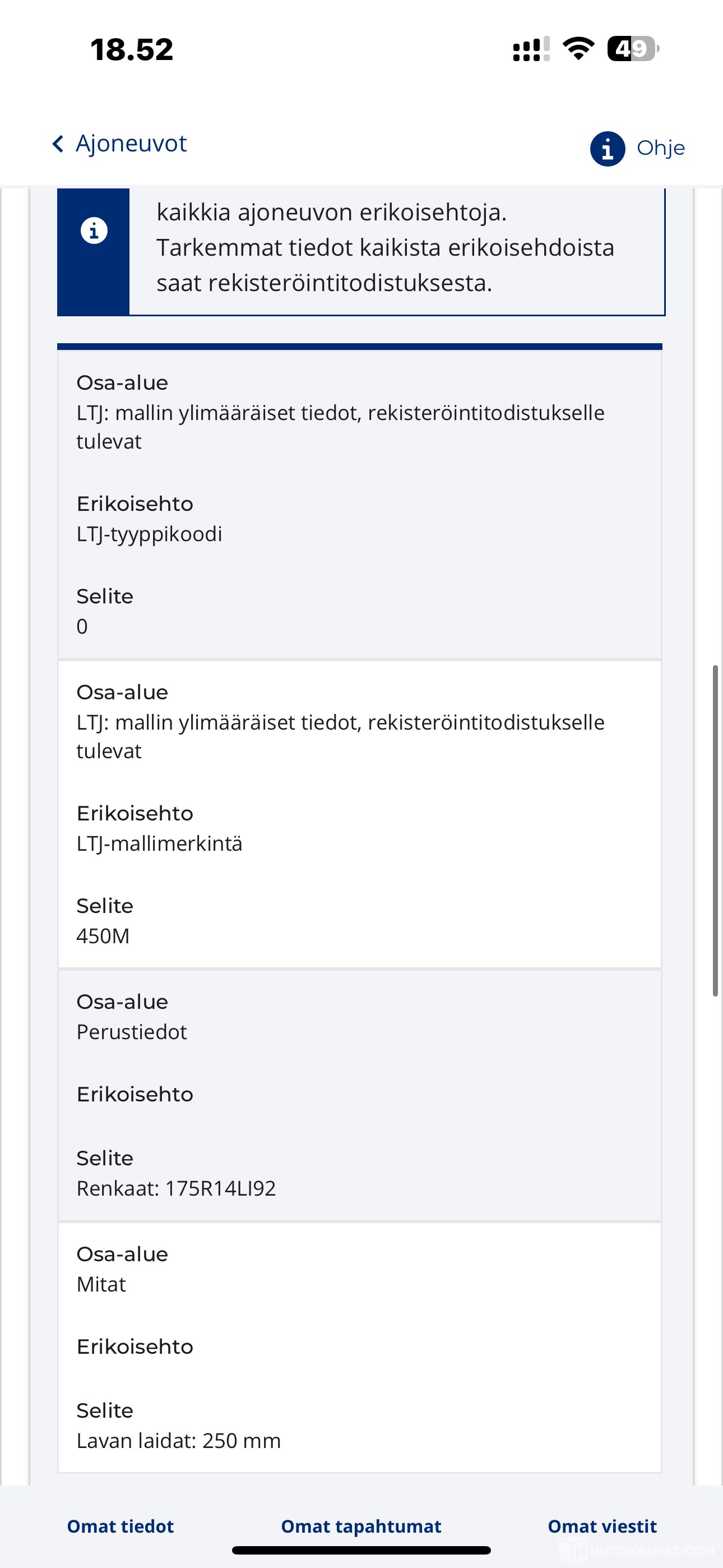The height and width of the screenshot is (1568, 723).
Task: Tap the Lavan laidat: 250 mm value
Action: pyautogui.click(x=178, y=1441)
